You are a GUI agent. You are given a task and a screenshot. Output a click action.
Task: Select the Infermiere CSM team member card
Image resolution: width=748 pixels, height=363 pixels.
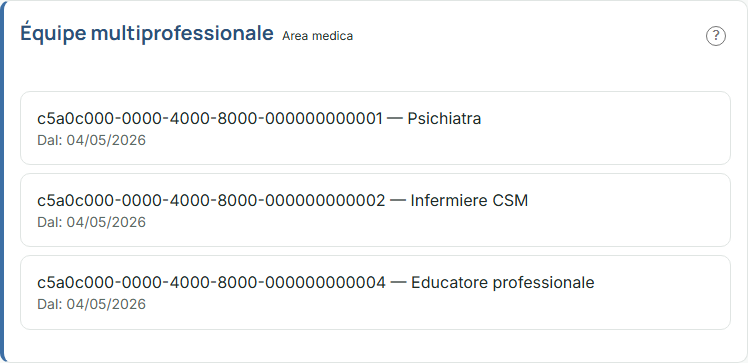pyautogui.click(x=375, y=210)
